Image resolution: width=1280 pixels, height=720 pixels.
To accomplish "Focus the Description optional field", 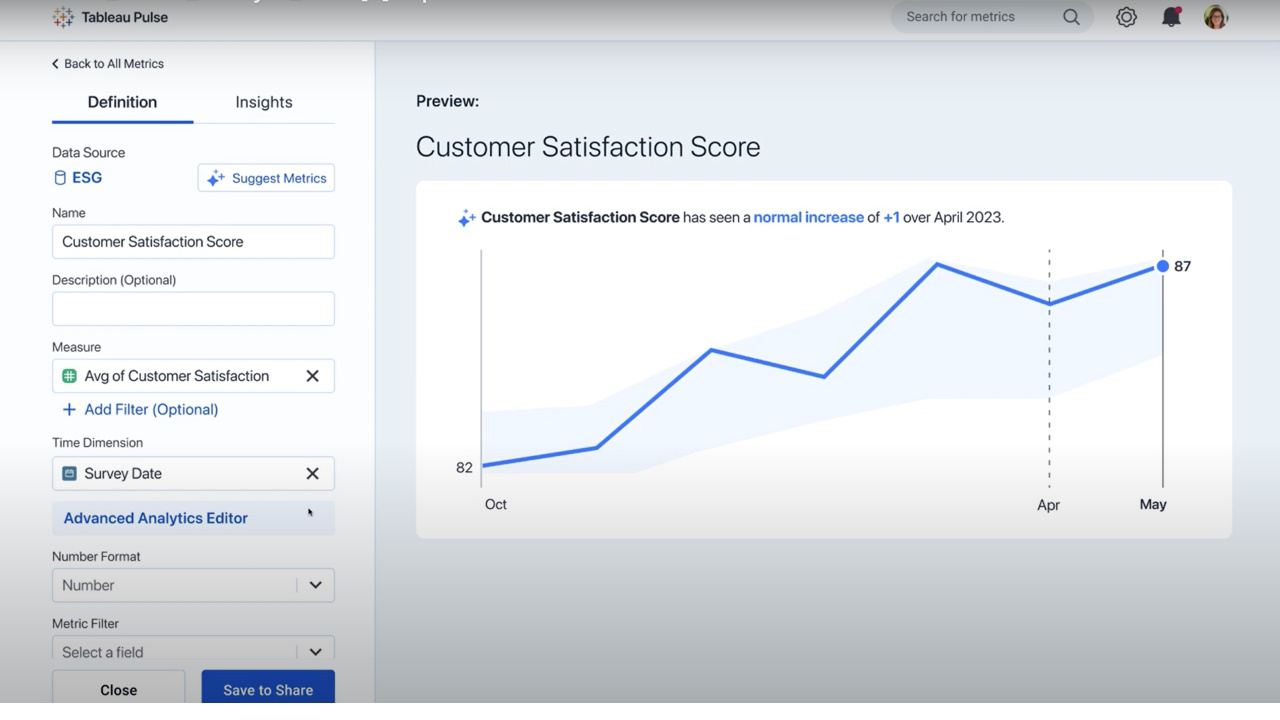I will (x=193, y=309).
